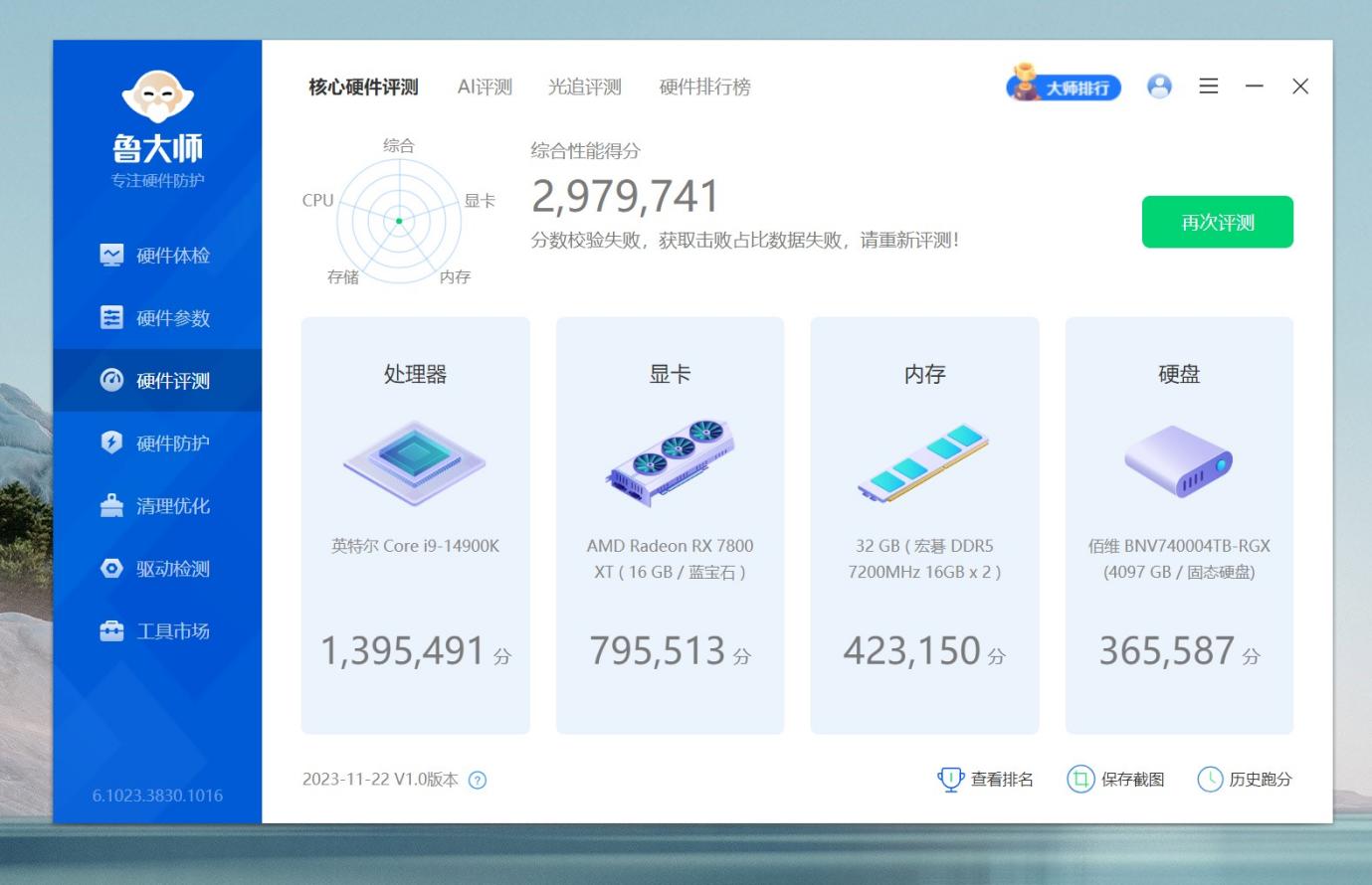Click the 内存 card title
The width and height of the screenshot is (1372, 885).
pyautogui.click(x=924, y=374)
